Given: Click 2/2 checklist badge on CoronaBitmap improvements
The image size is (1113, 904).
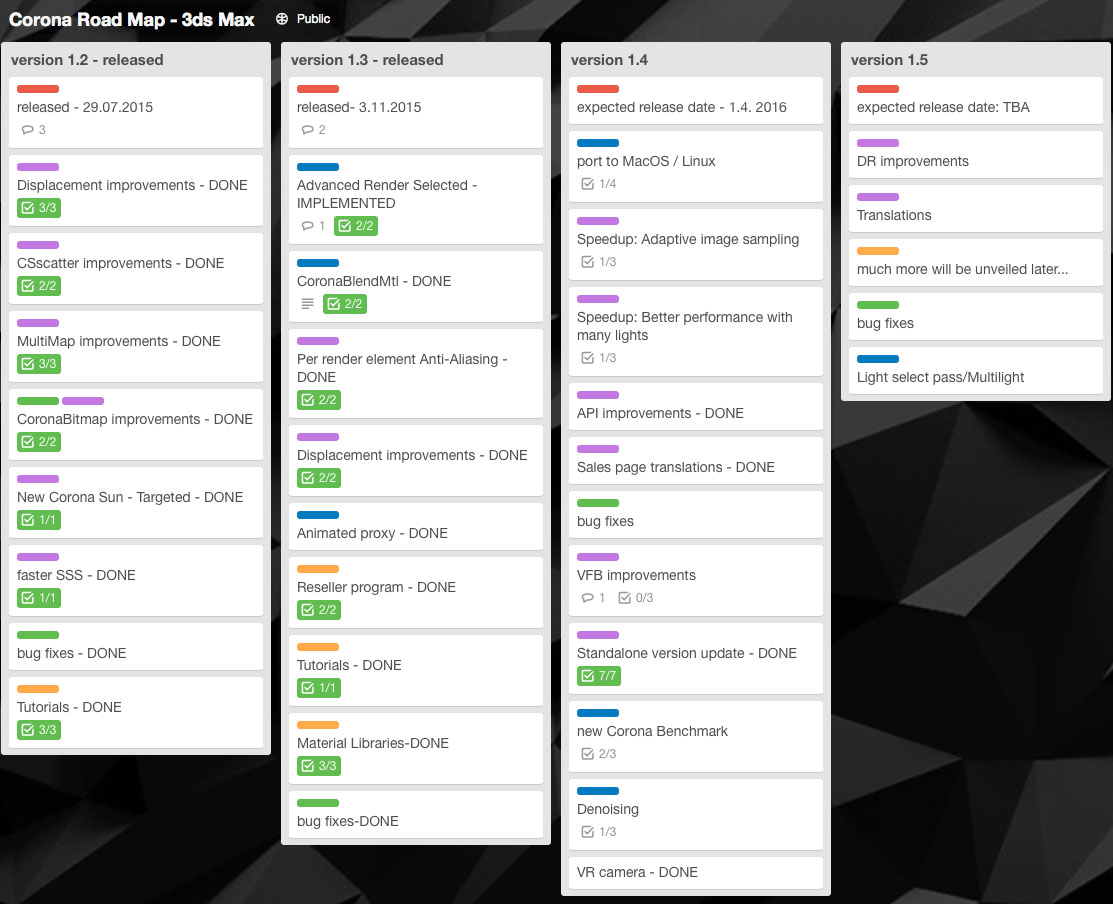Looking at the screenshot, I should click(x=39, y=442).
